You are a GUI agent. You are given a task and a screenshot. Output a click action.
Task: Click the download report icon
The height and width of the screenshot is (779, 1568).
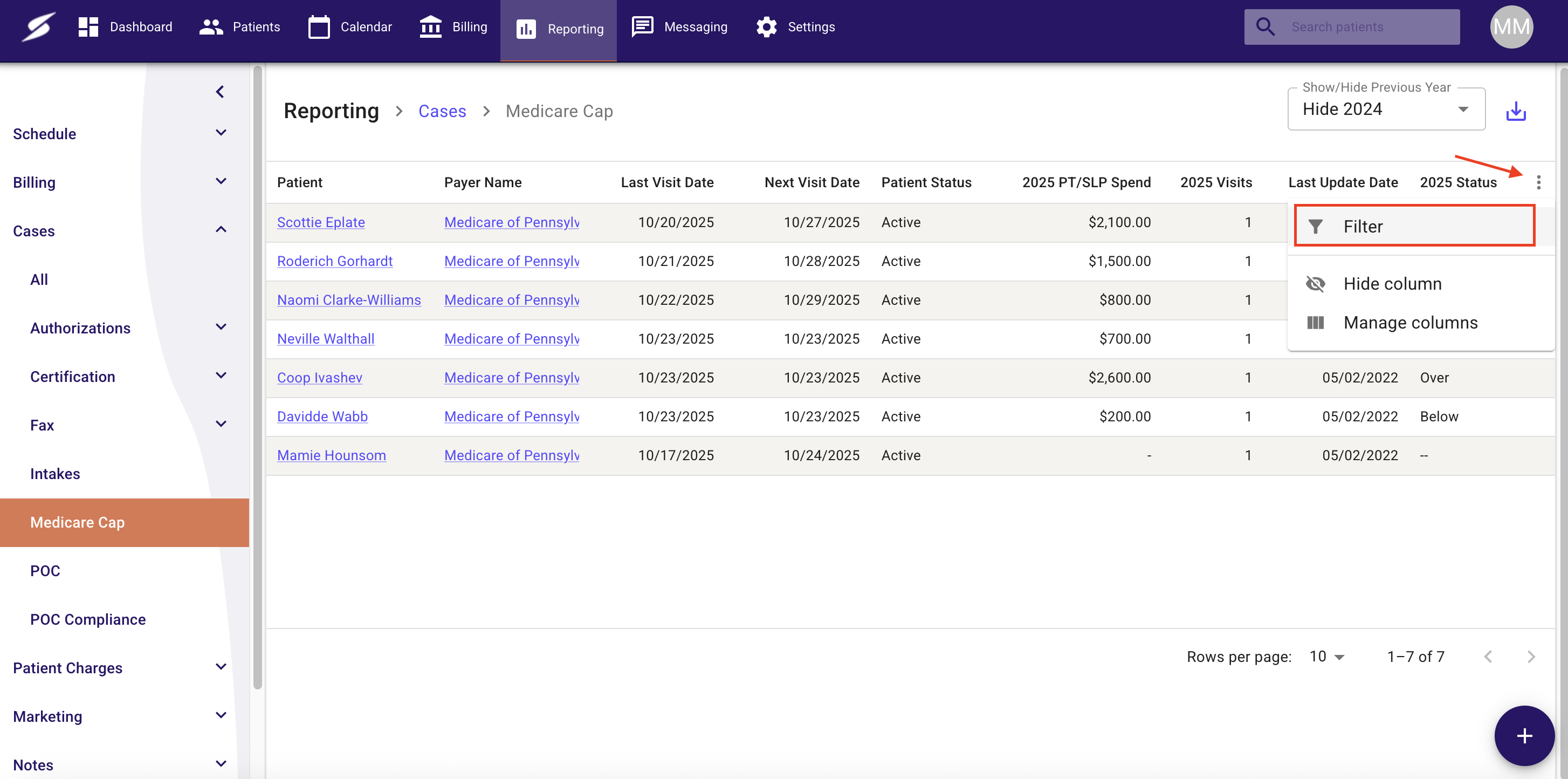click(1515, 112)
